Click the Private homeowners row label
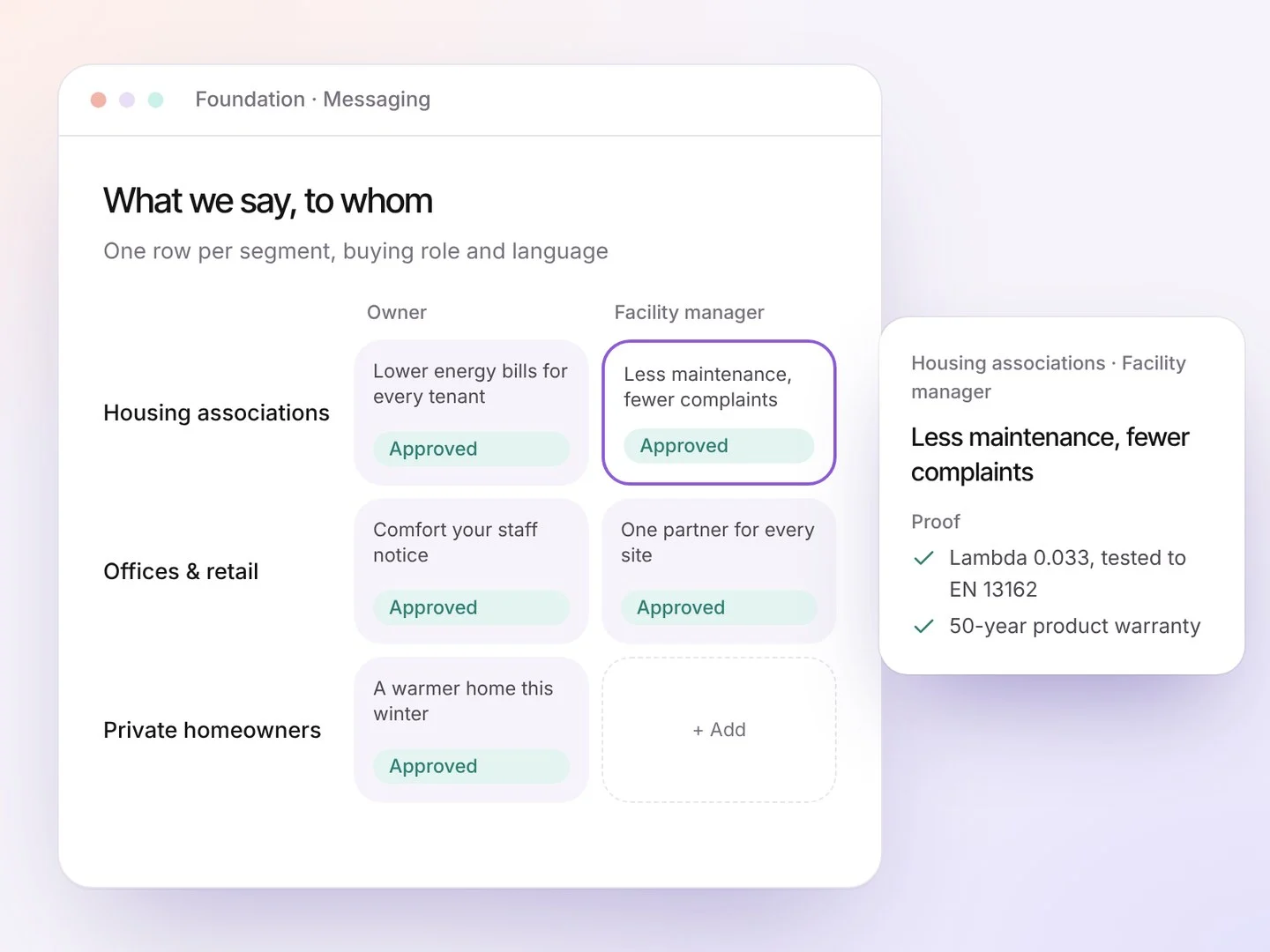1270x952 pixels. [212, 730]
